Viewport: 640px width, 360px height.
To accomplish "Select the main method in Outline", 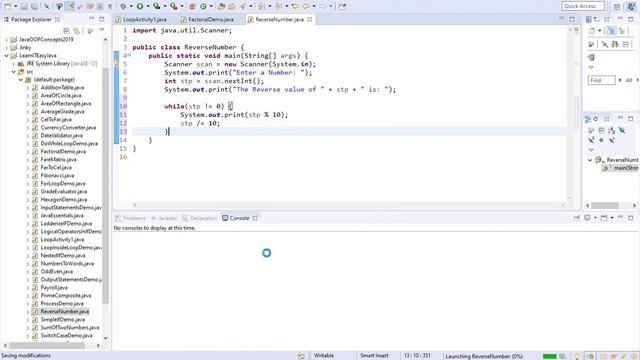I will tap(621, 168).
